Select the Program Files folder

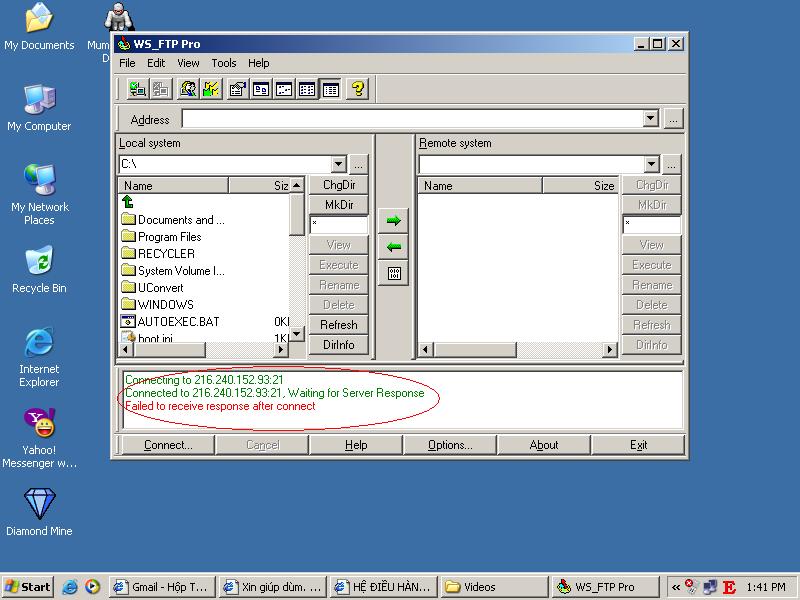(x=161, y=237)
